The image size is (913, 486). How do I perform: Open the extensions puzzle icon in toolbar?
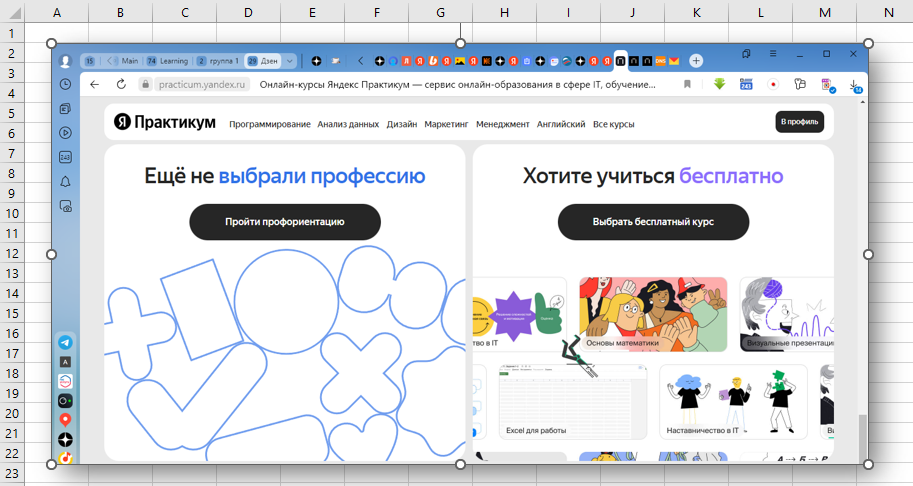tap(800, 84)
